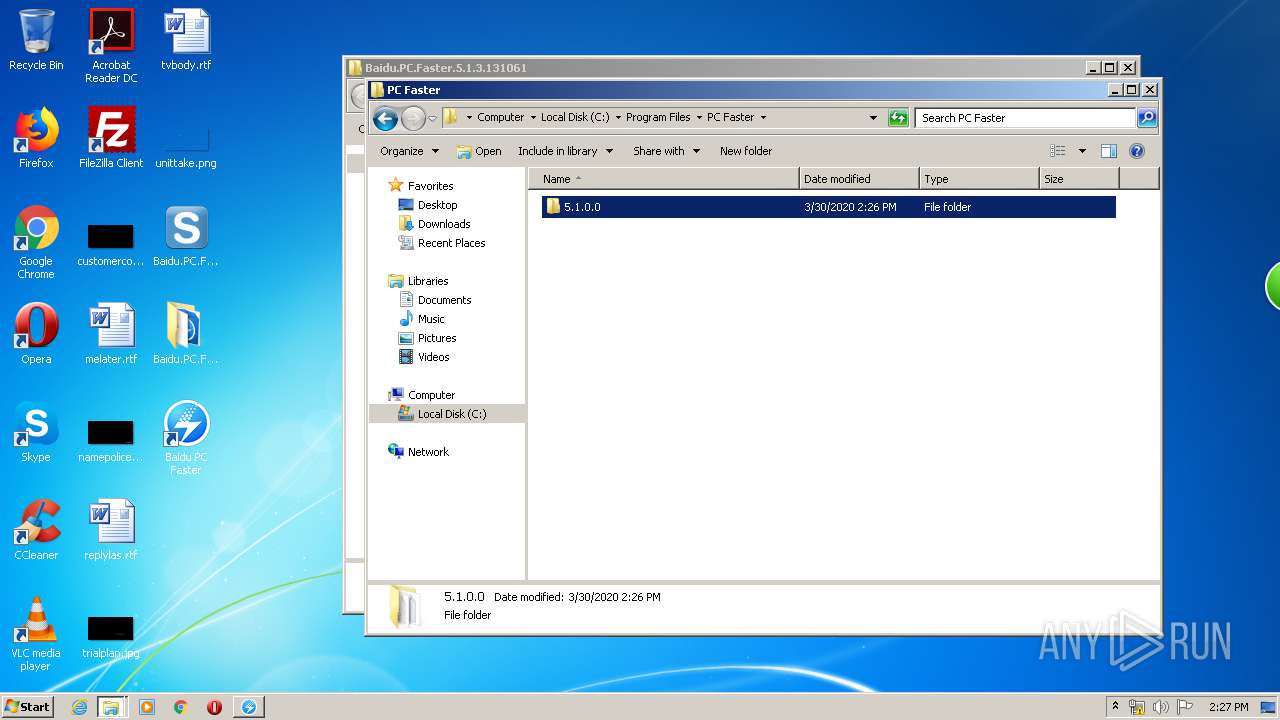1280x720 pixels.
Task: Click in the Search PC Faster field
Action: click(1025, 118)
